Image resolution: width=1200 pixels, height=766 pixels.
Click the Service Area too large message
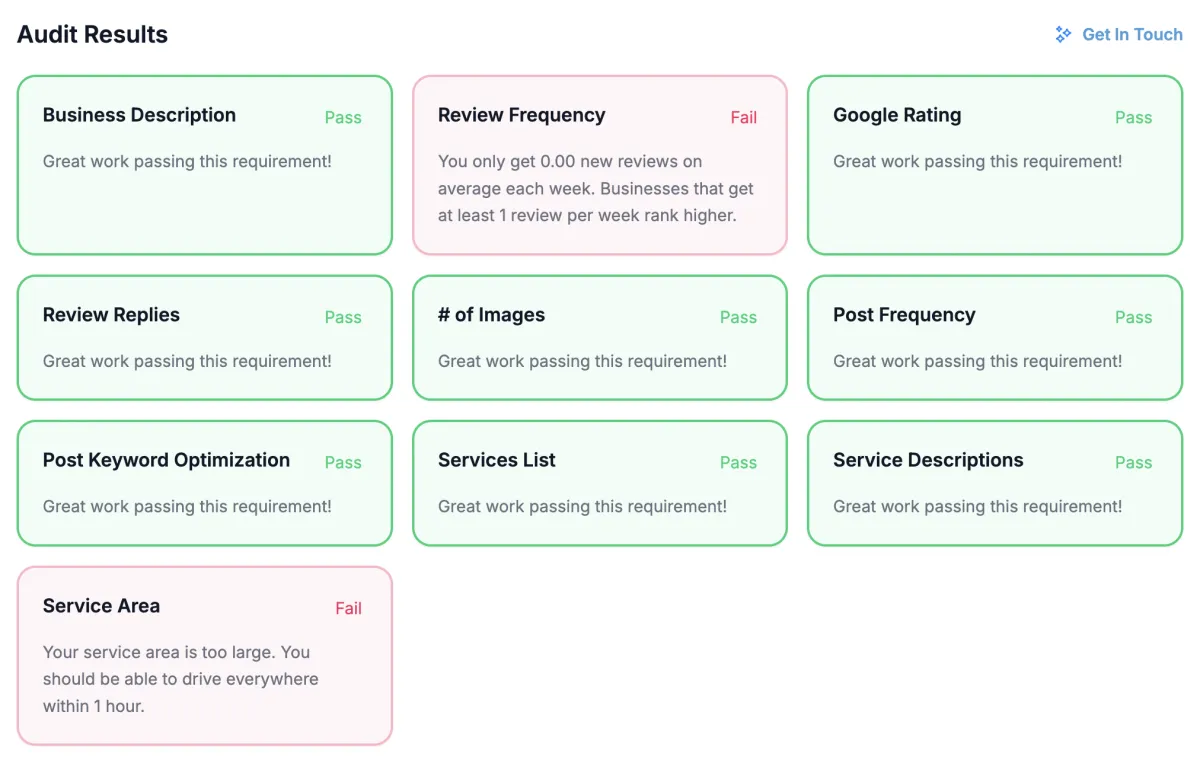pyautogui.click(x=180, y=679)
